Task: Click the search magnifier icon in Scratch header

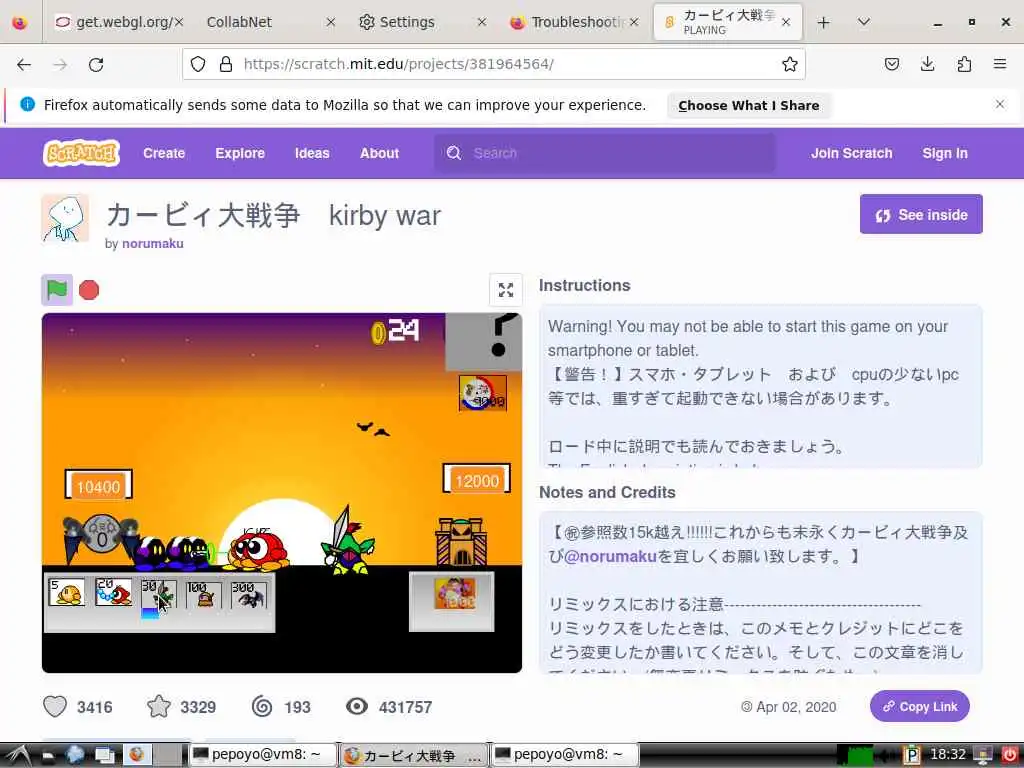Action: [454, 153]
